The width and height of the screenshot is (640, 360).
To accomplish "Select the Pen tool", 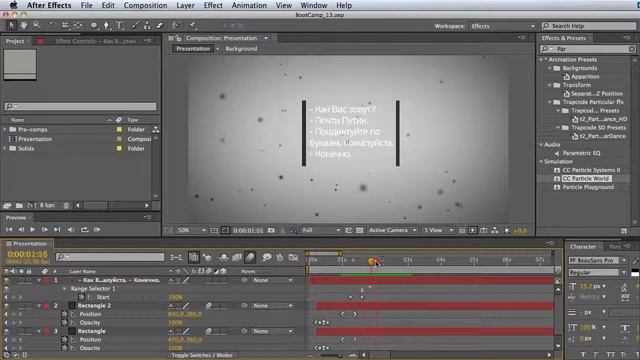I will tap(107, 25).
